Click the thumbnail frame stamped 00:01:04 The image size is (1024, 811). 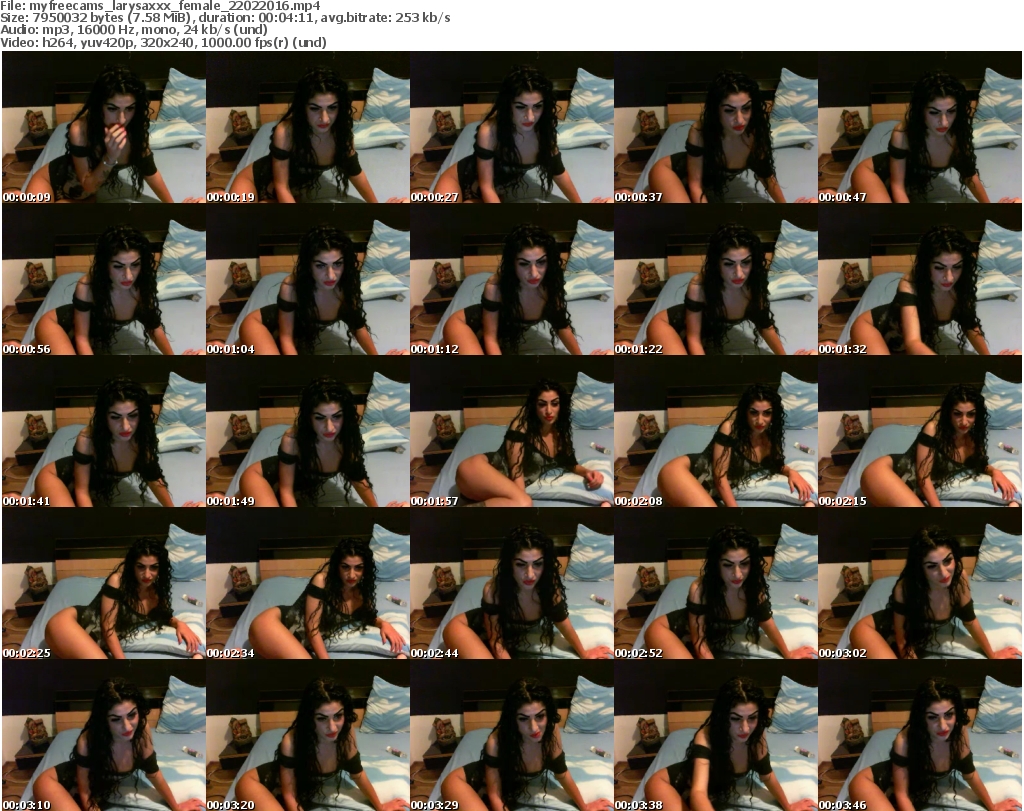pyautogui.click(x=308, y=279)
